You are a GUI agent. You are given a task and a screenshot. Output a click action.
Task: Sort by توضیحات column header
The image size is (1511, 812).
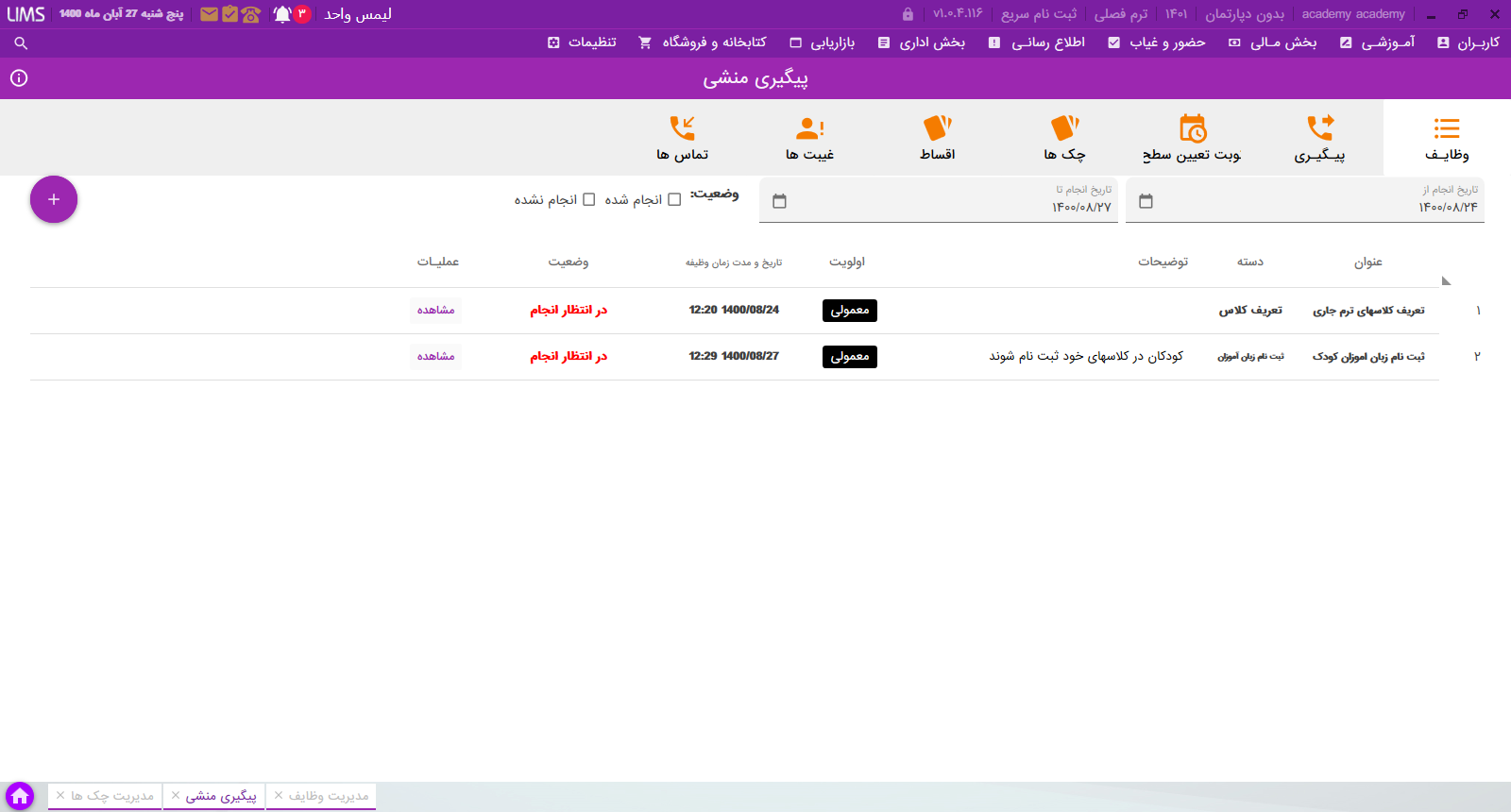click(x=1163, y=262)
